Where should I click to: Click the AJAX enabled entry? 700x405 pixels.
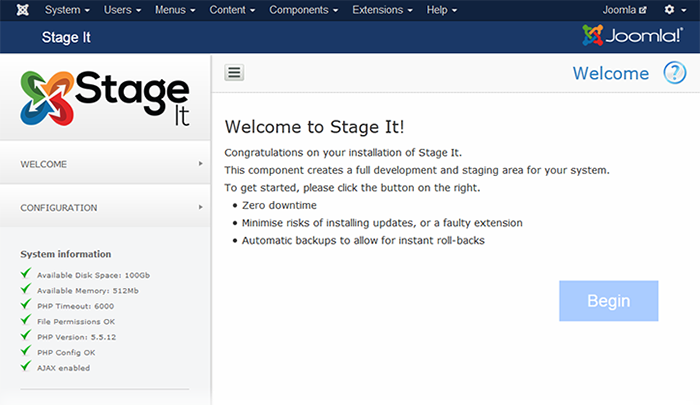coord(63,368)
